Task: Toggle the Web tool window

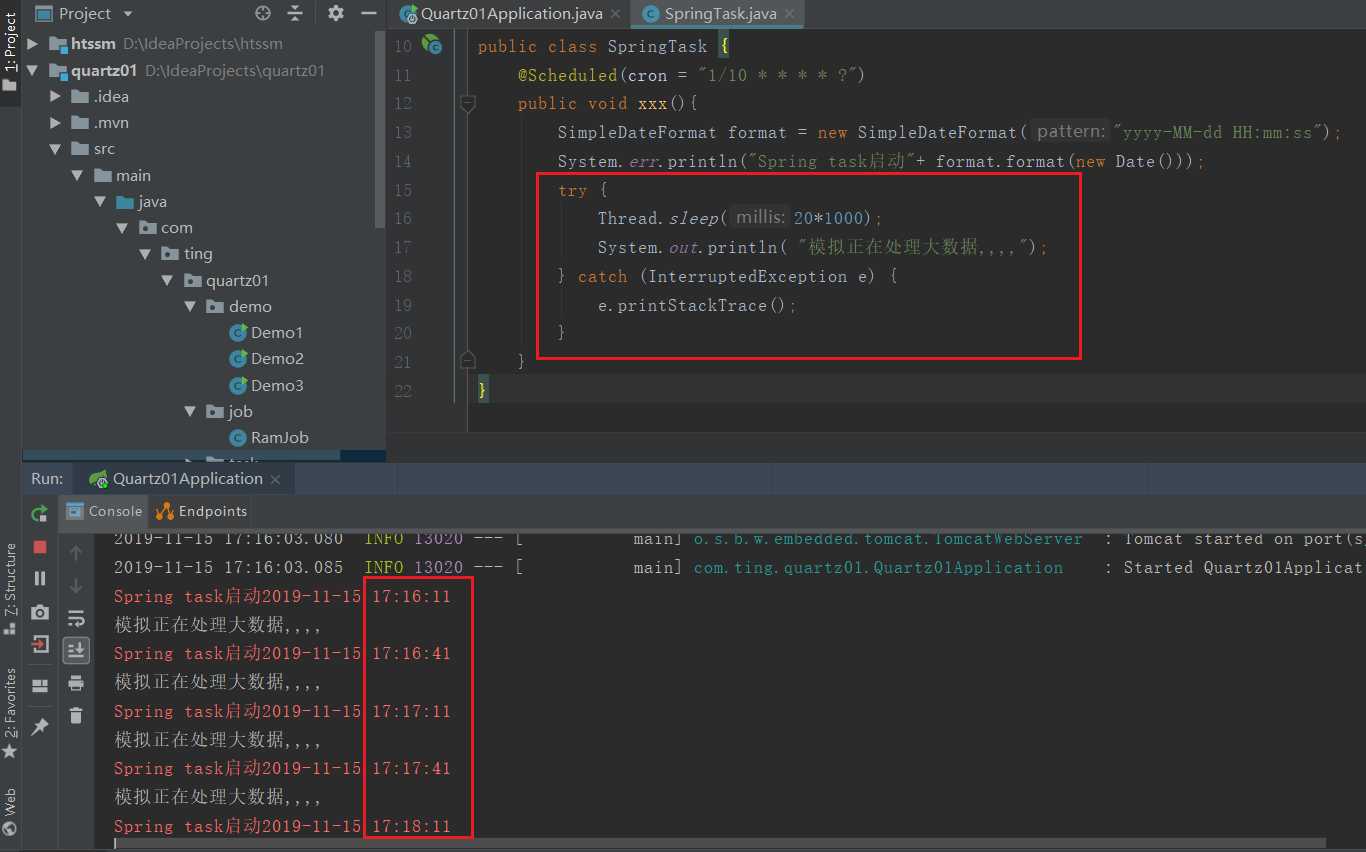Action: tap(10, 811)
